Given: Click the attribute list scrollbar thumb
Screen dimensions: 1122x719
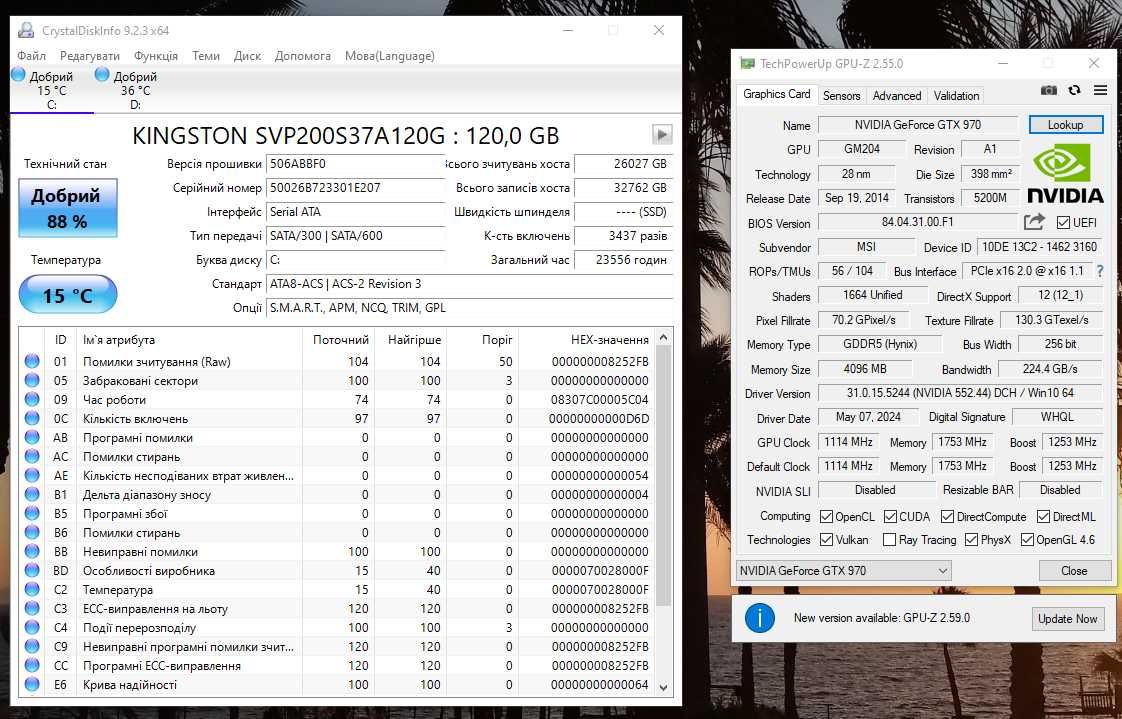Looking at the screenshot, I should pyautogui.click(x=663, y=476).
